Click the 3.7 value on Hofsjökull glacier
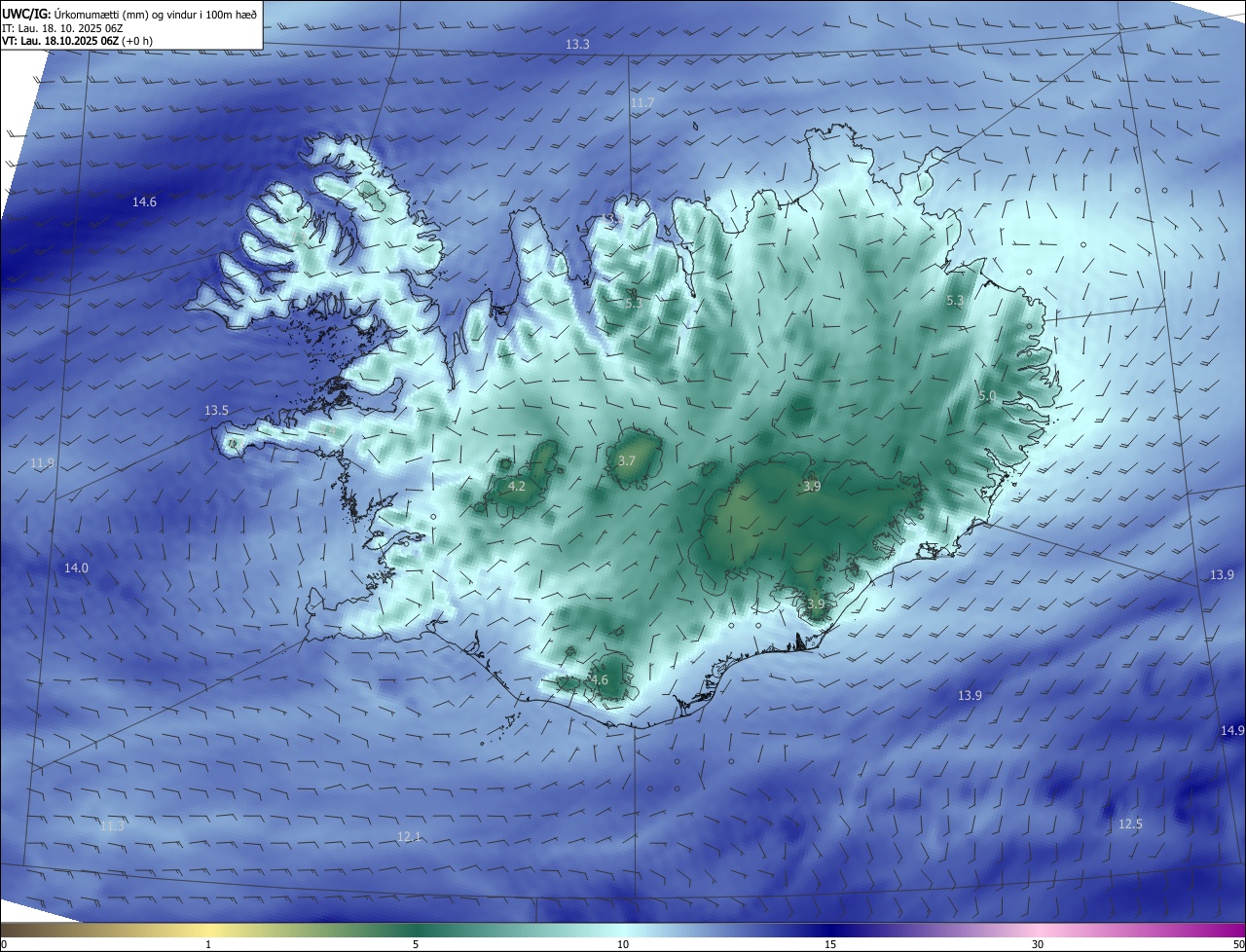The image size is (1246, 952). (x=626, y=461)
